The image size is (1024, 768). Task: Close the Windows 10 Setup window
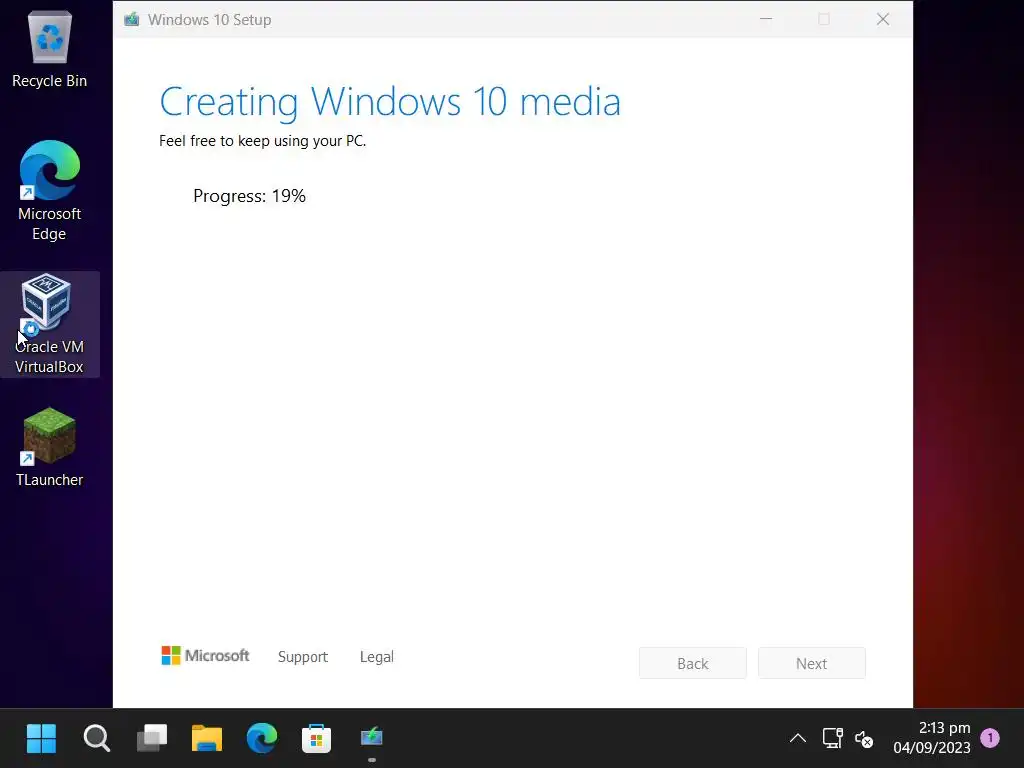tap(883, 19)
